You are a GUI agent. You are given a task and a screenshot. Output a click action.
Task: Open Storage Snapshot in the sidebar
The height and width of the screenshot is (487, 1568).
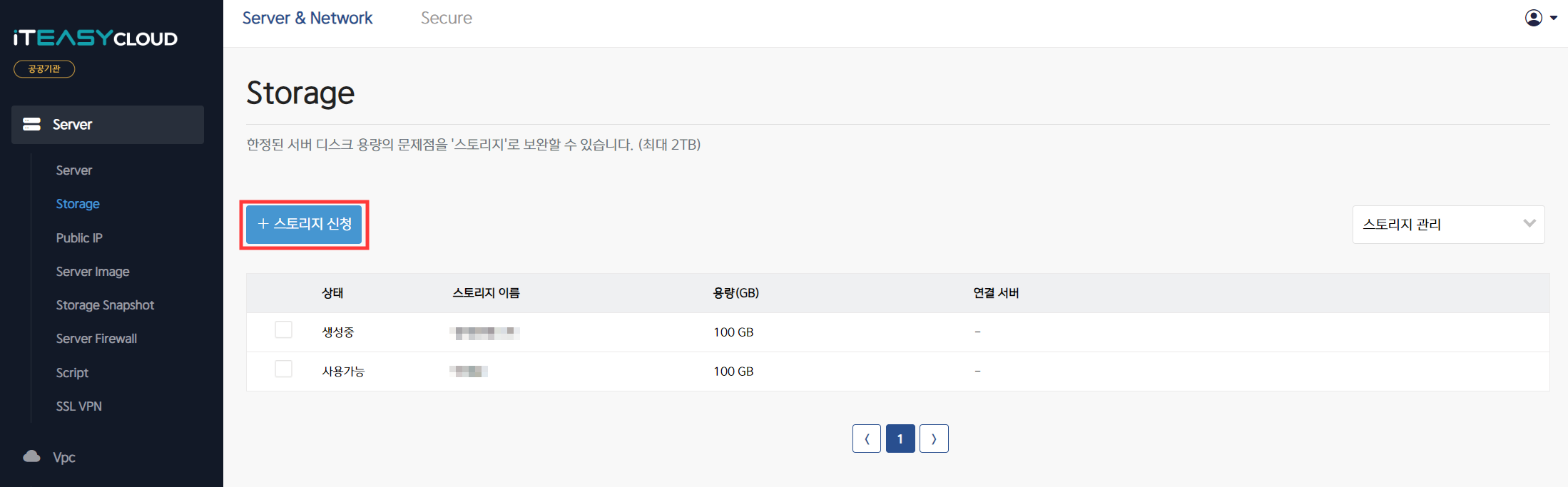(105, 305)
